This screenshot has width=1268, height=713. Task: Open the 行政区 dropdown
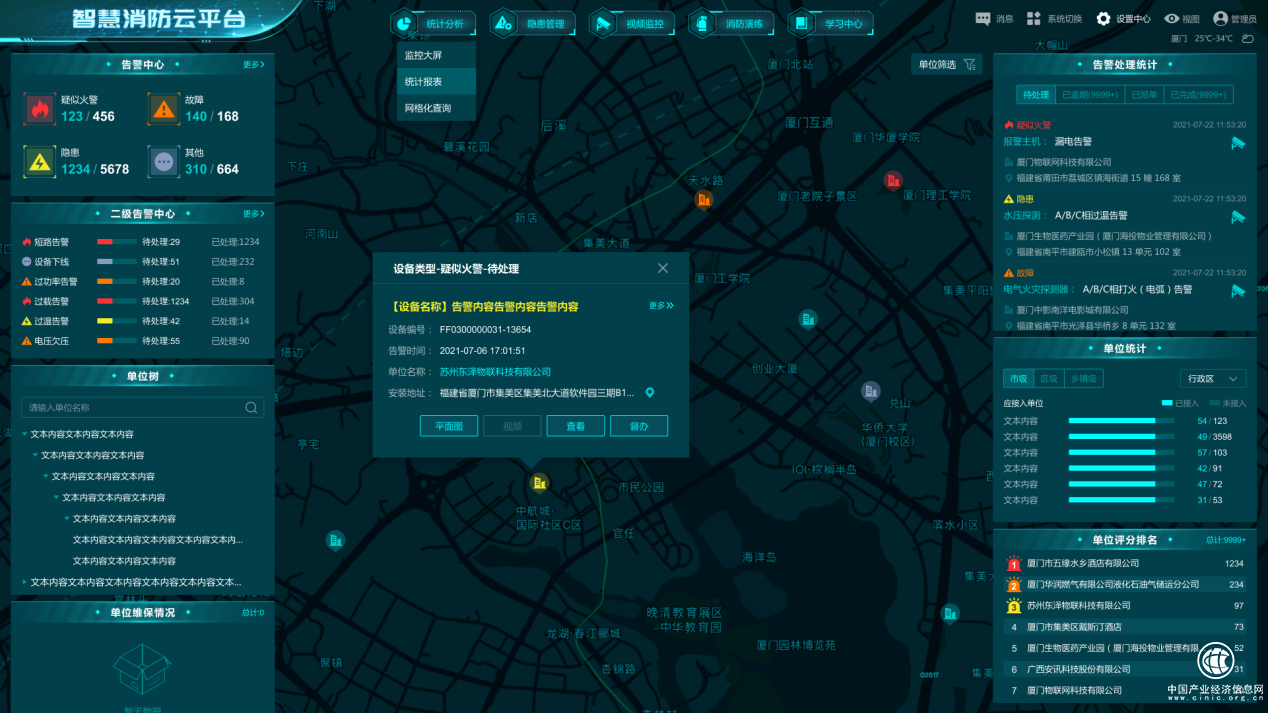tap(1213, 379)
